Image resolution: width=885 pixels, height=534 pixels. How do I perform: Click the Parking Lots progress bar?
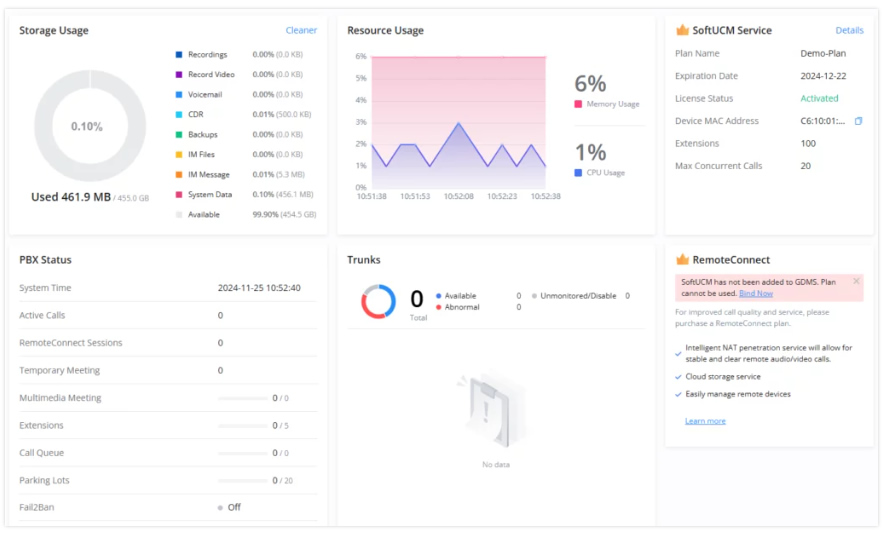coord(243,481)
